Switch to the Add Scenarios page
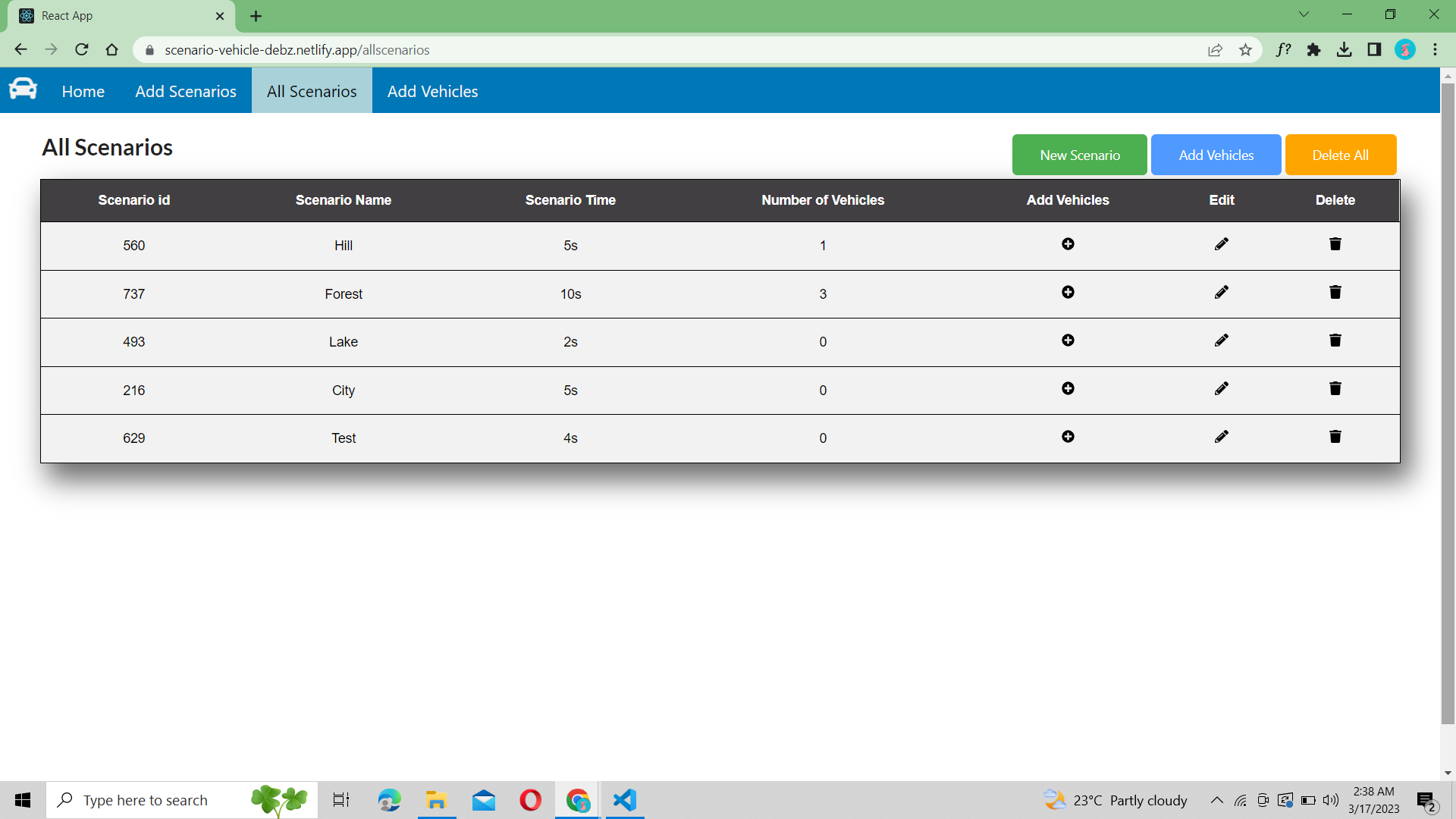This screenshot has height=819, width=1456. pyautogui.click(x=185, y=90)
